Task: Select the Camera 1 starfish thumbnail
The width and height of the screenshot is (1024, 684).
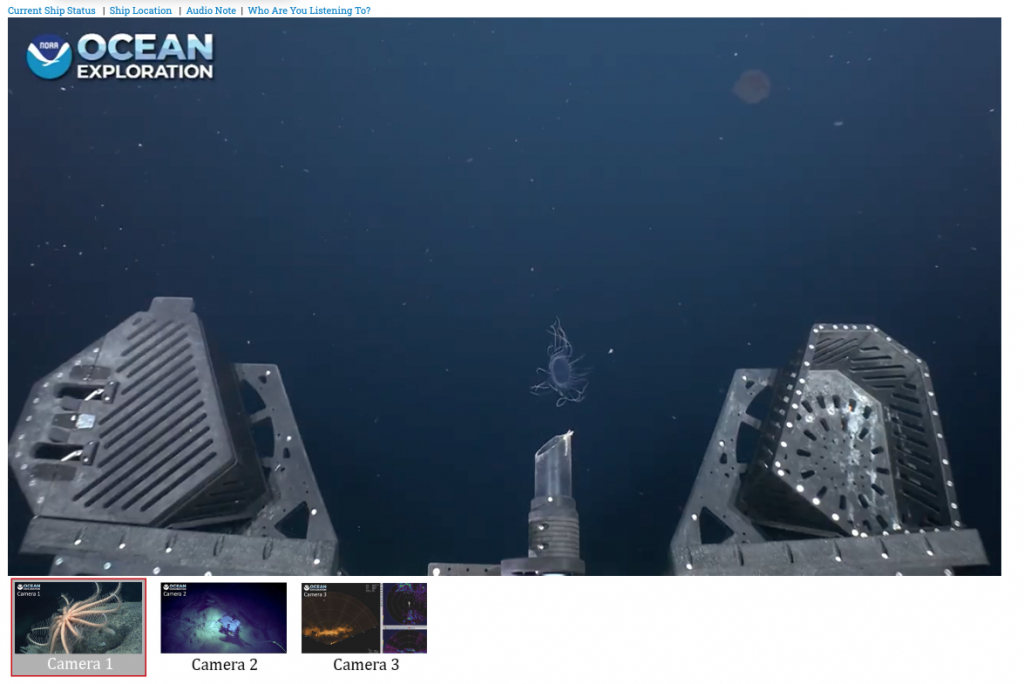Action: pyautogui.click(x=79, y=618)
